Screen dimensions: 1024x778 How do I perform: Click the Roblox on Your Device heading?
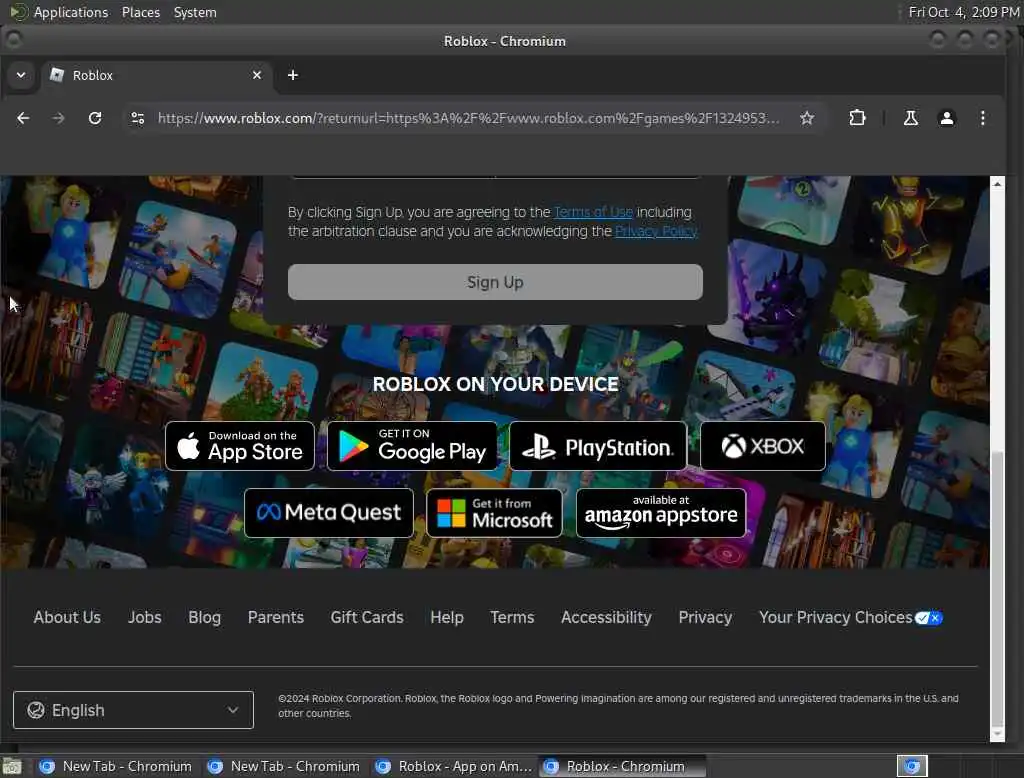pyautogui.click(x=495, y=384)
